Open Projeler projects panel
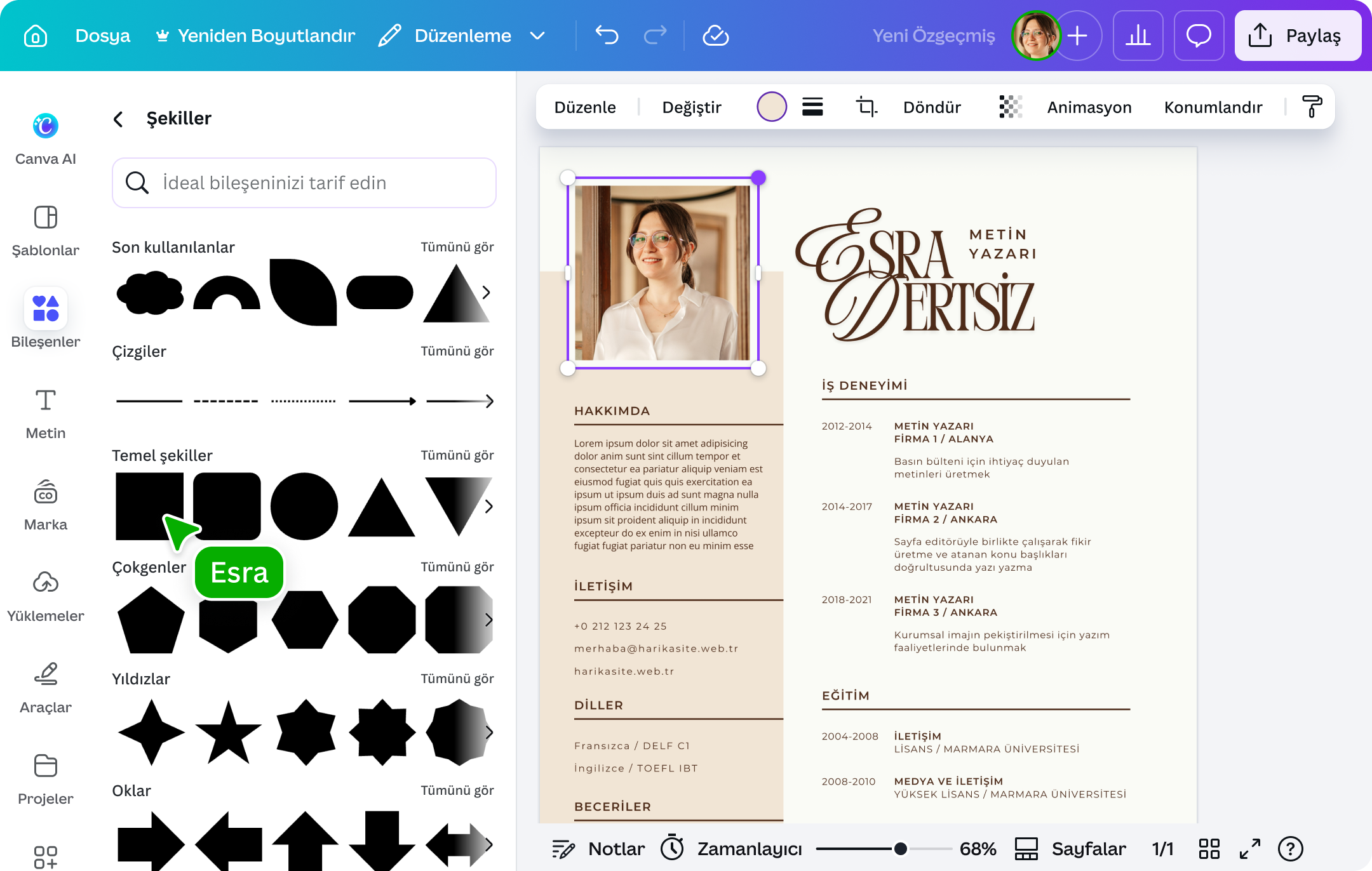The height and width of the screenshot is (871, 1372). pyautogui.click(x=46, y=780)
